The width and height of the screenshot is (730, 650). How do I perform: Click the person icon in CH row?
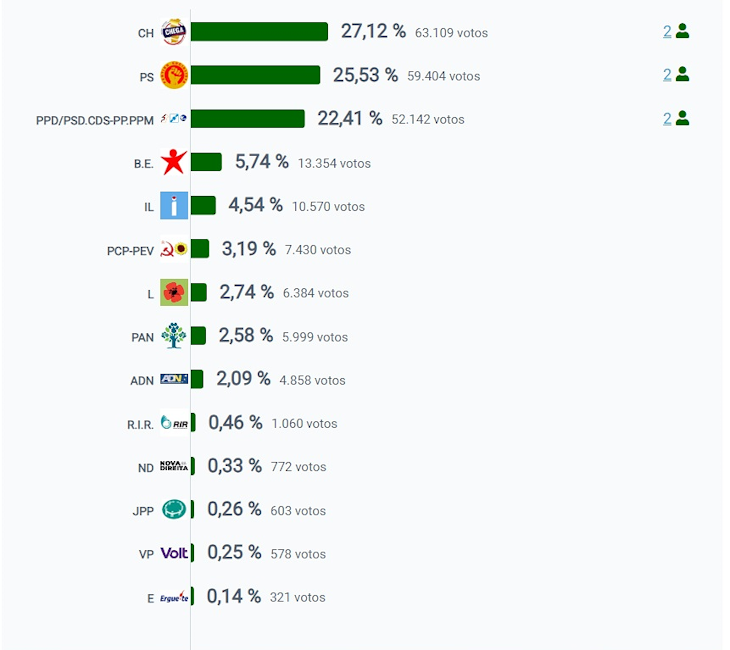click(x=682, y=31)
